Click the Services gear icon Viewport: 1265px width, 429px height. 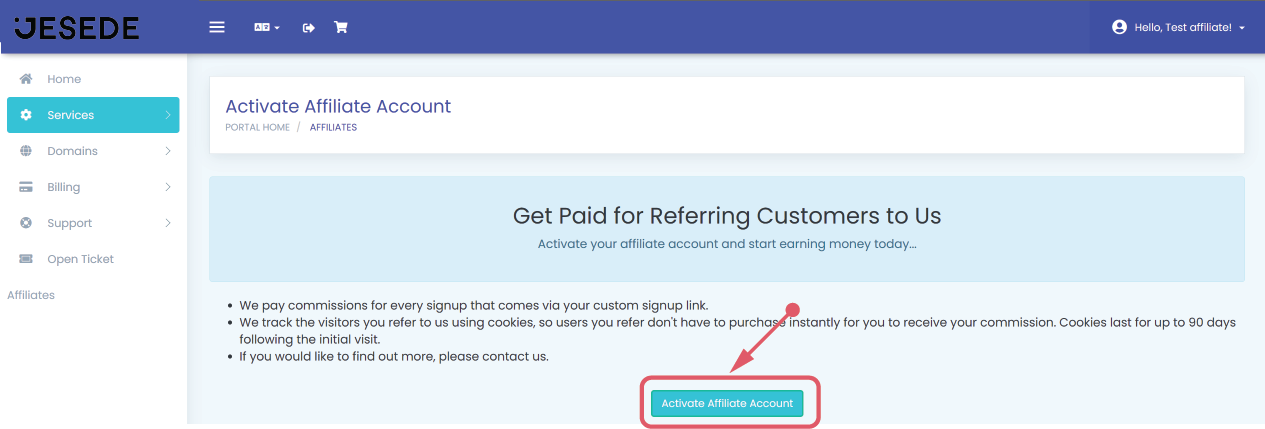point(26,115)
